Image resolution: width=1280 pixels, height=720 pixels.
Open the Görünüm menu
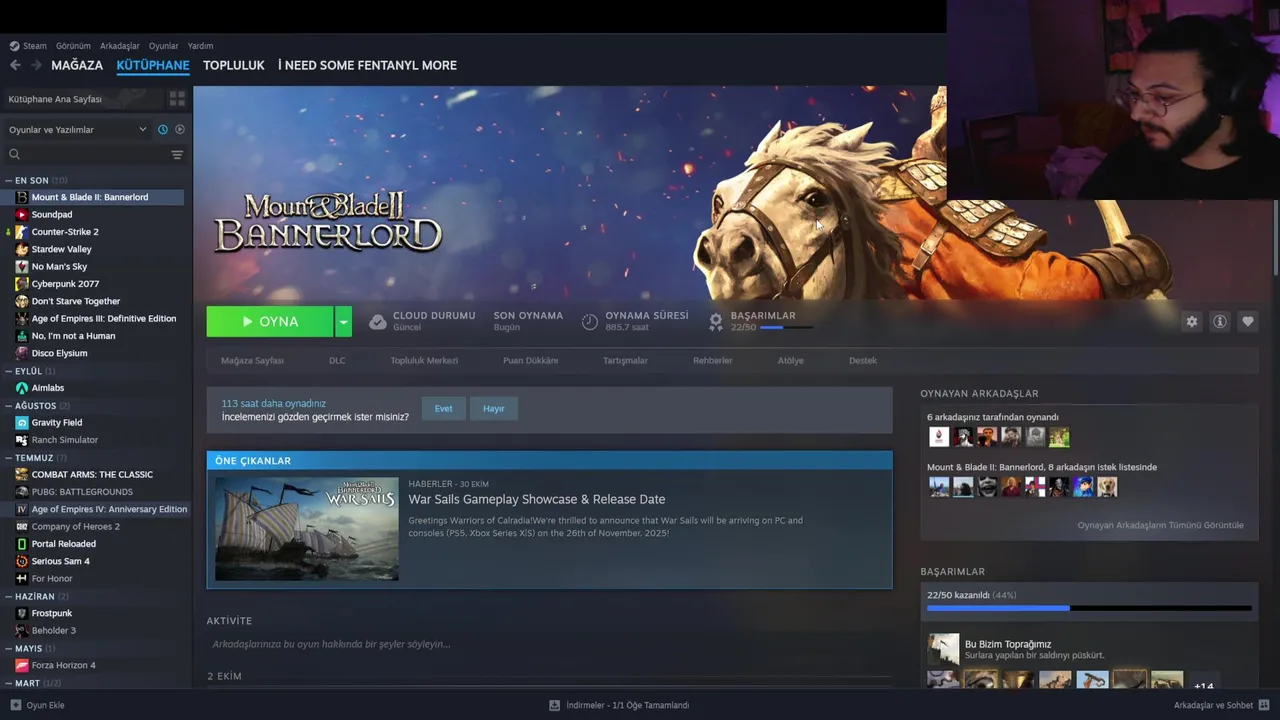point(73,46)
